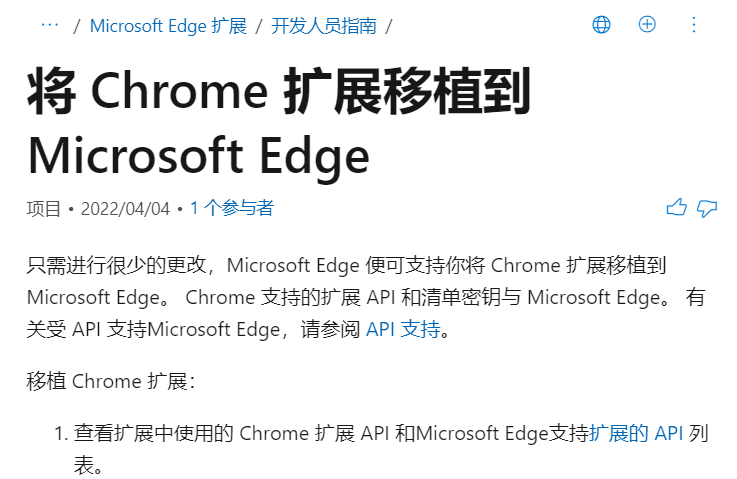
Task: Click the numbered list marker 1.
Action: pyautogui.click(x=61, y=433)
